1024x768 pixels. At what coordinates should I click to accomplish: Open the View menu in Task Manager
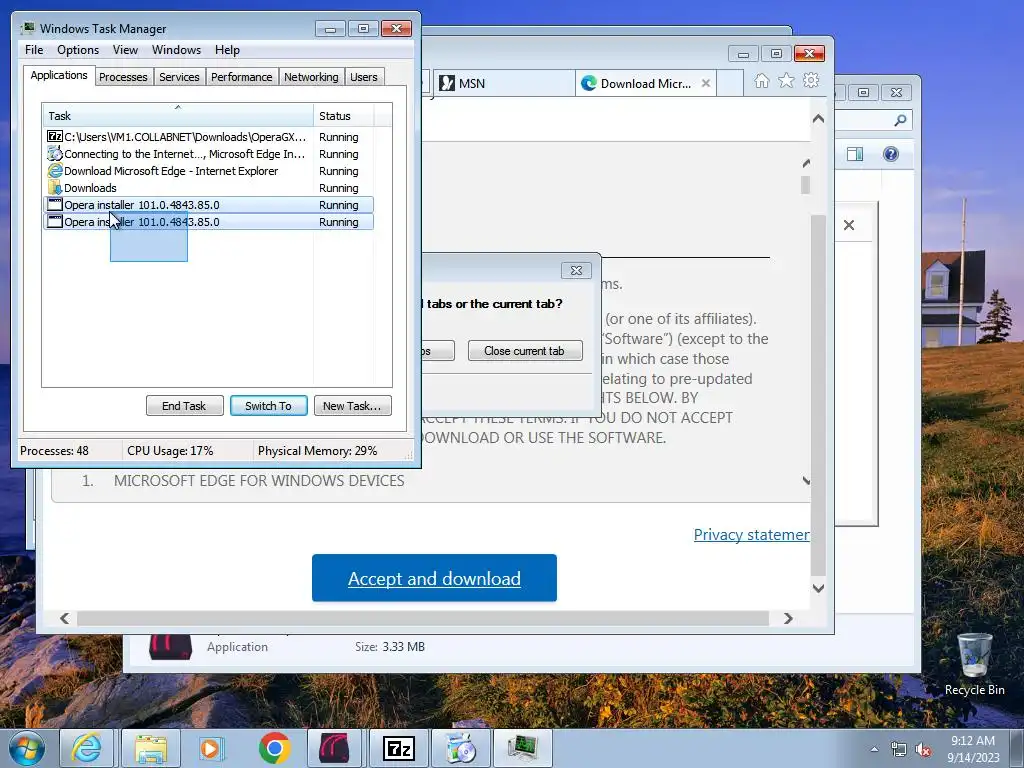125,50
